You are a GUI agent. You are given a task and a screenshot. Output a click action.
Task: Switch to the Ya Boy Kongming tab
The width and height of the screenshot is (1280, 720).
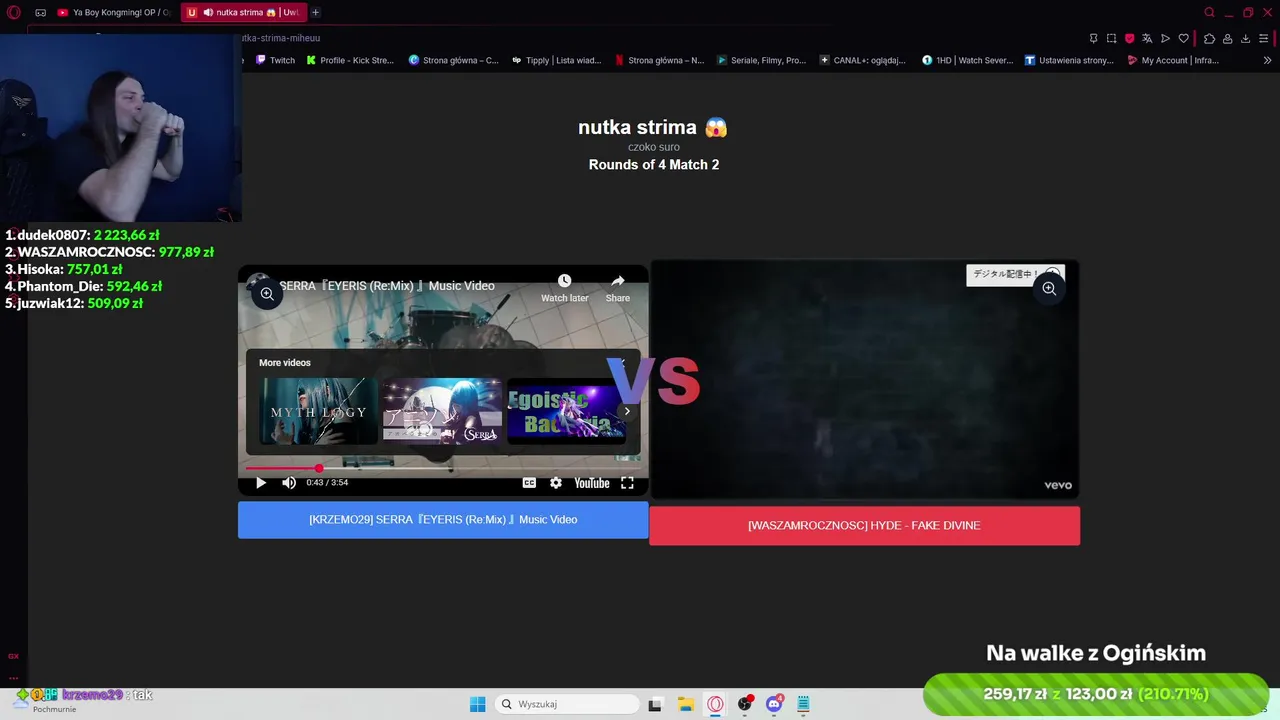[x=114, y=13]
